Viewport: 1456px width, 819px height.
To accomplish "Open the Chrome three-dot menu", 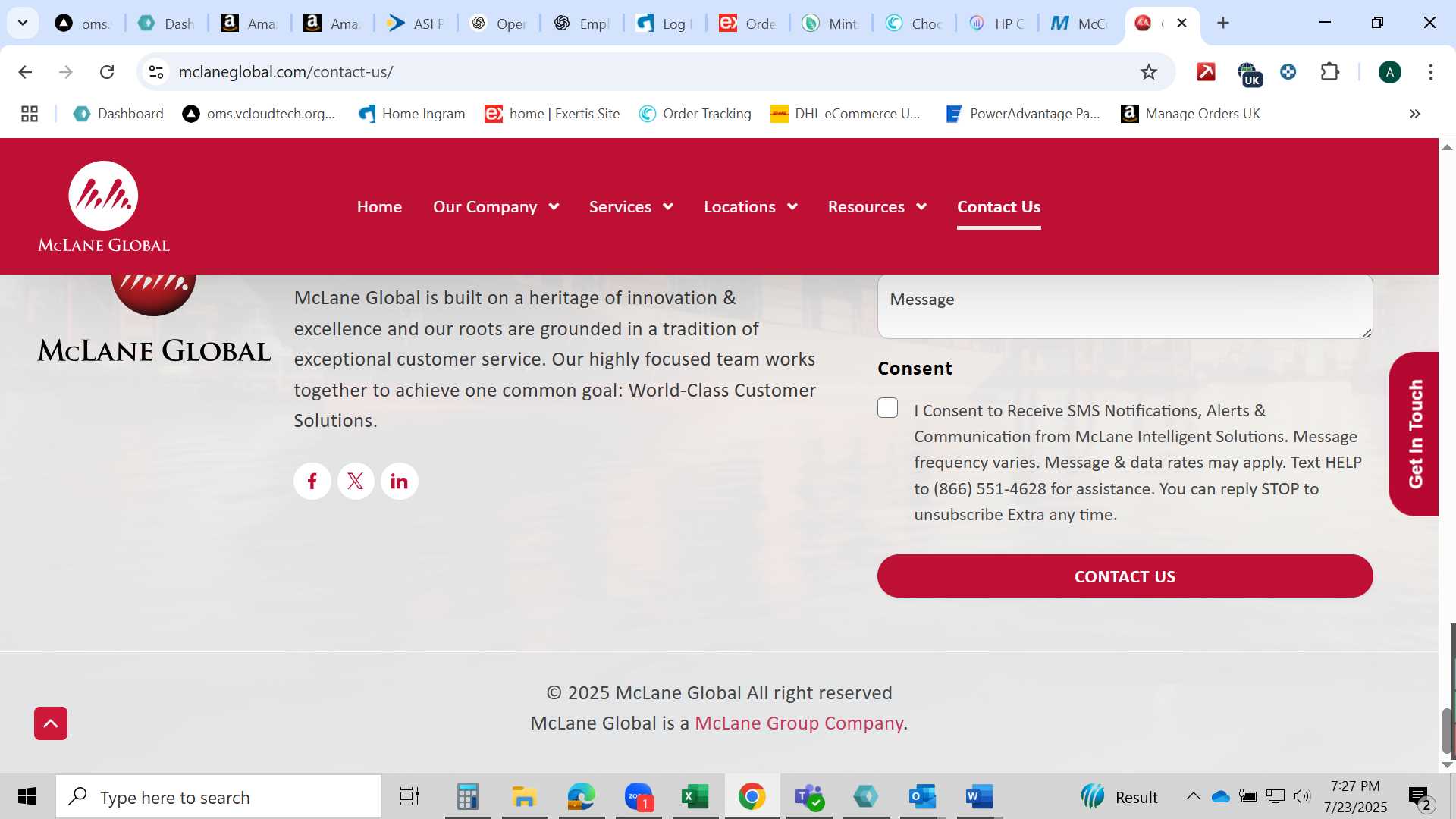I will (1430, 72).
